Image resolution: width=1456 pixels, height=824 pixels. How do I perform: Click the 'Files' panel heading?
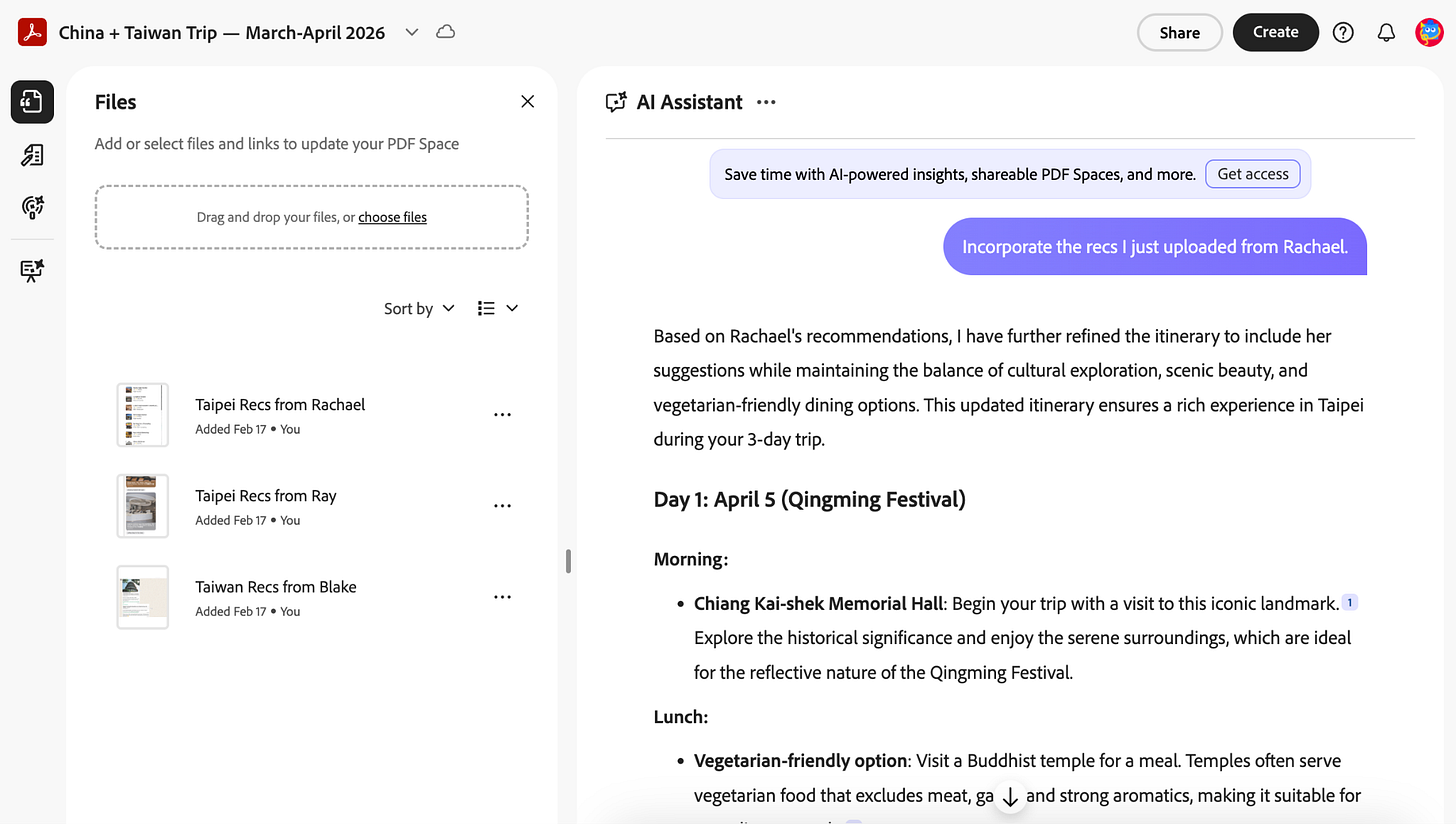point(116,102)
